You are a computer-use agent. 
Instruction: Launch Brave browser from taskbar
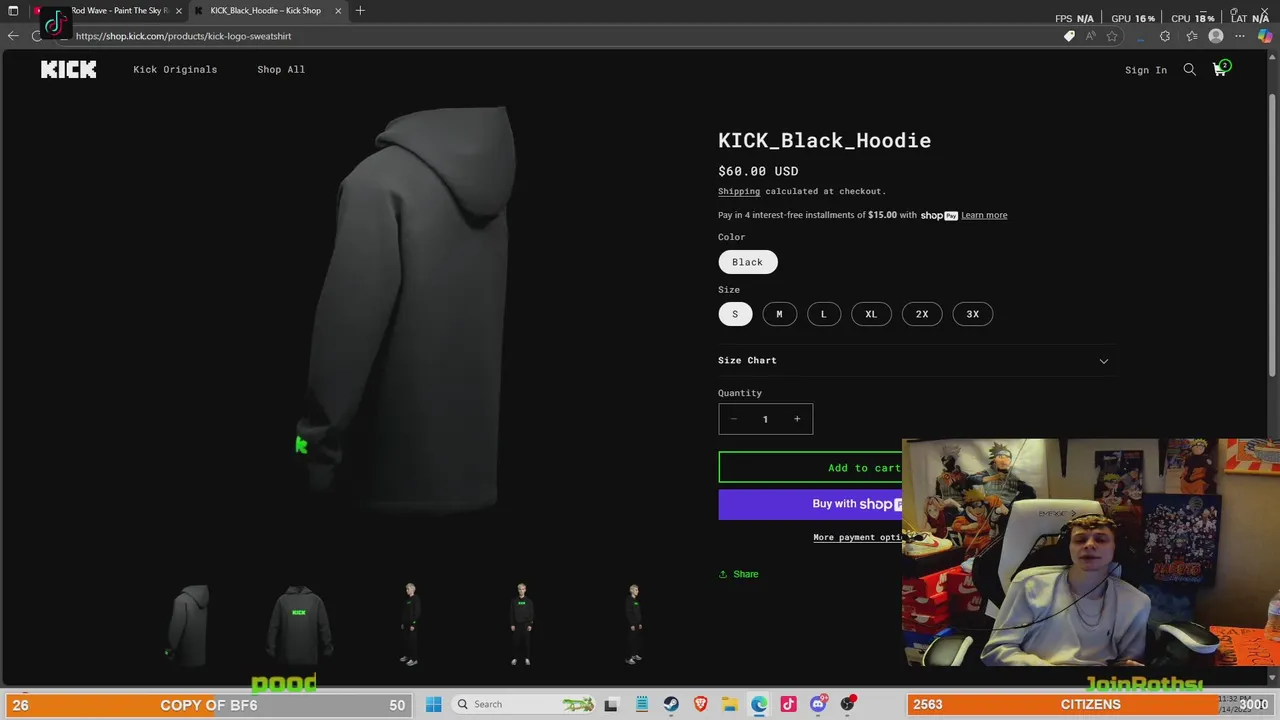(701, 704)
